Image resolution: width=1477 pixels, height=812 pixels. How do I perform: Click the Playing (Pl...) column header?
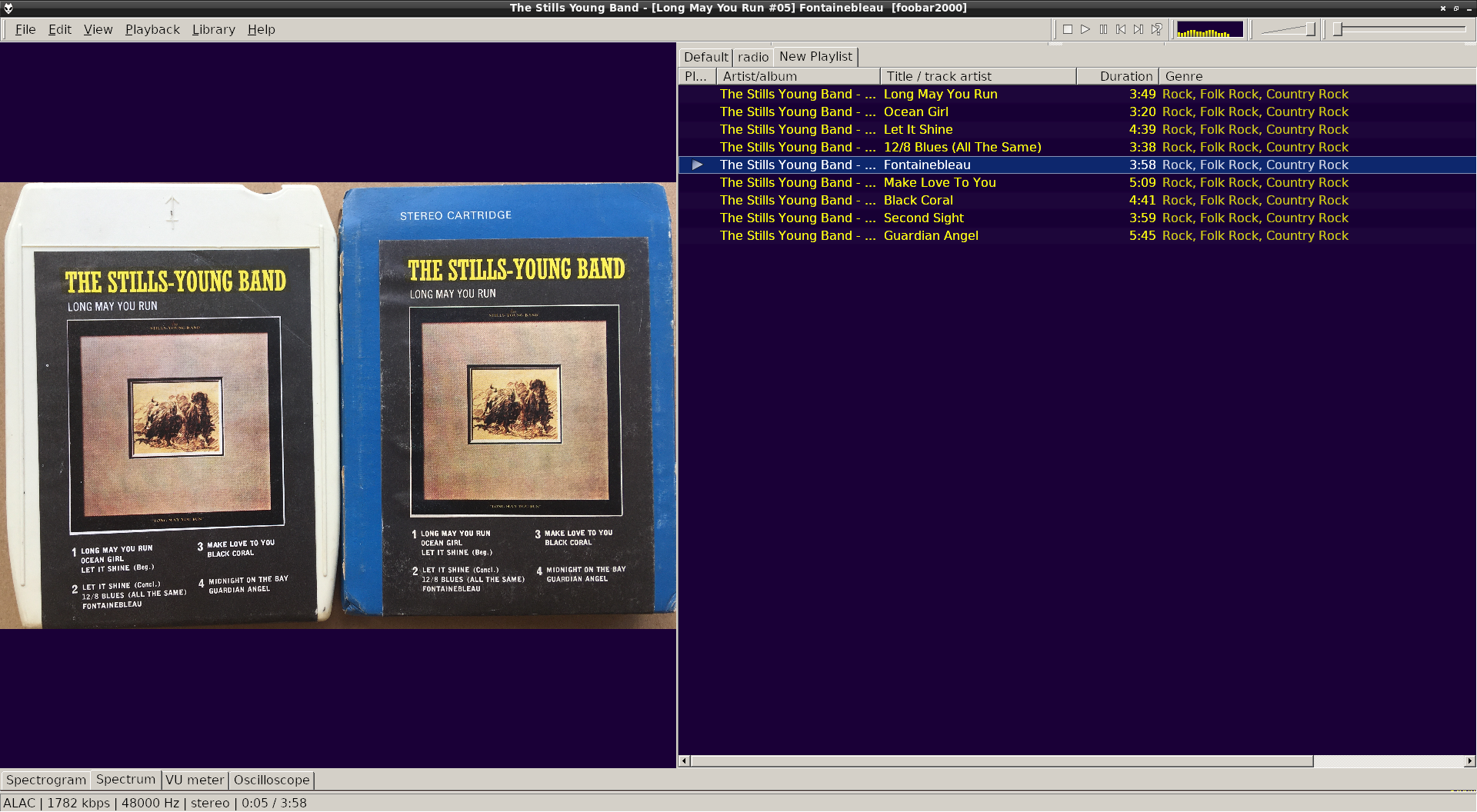(697, 76)
